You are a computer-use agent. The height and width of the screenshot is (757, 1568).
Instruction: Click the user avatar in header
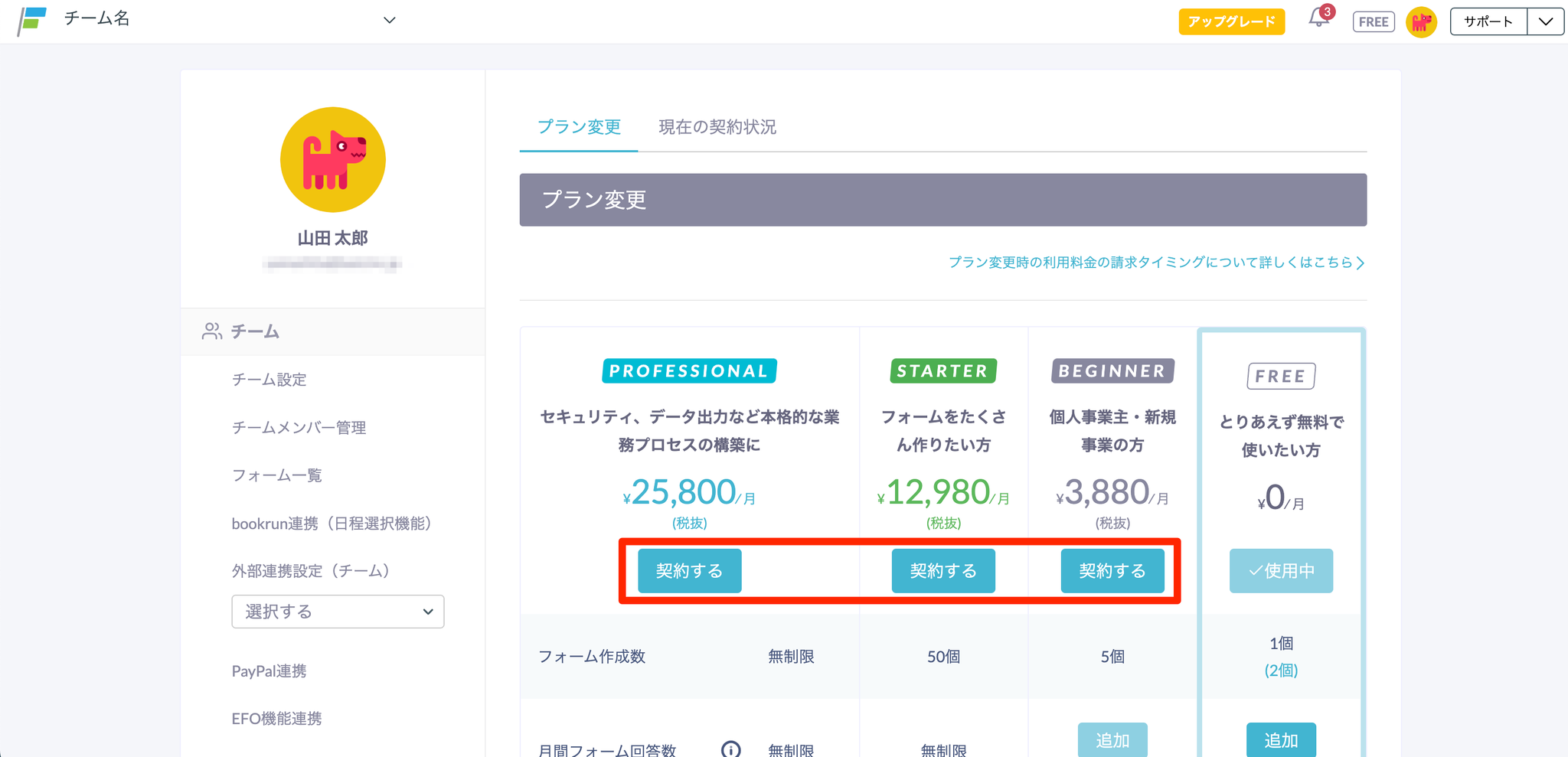[1421, 22]
